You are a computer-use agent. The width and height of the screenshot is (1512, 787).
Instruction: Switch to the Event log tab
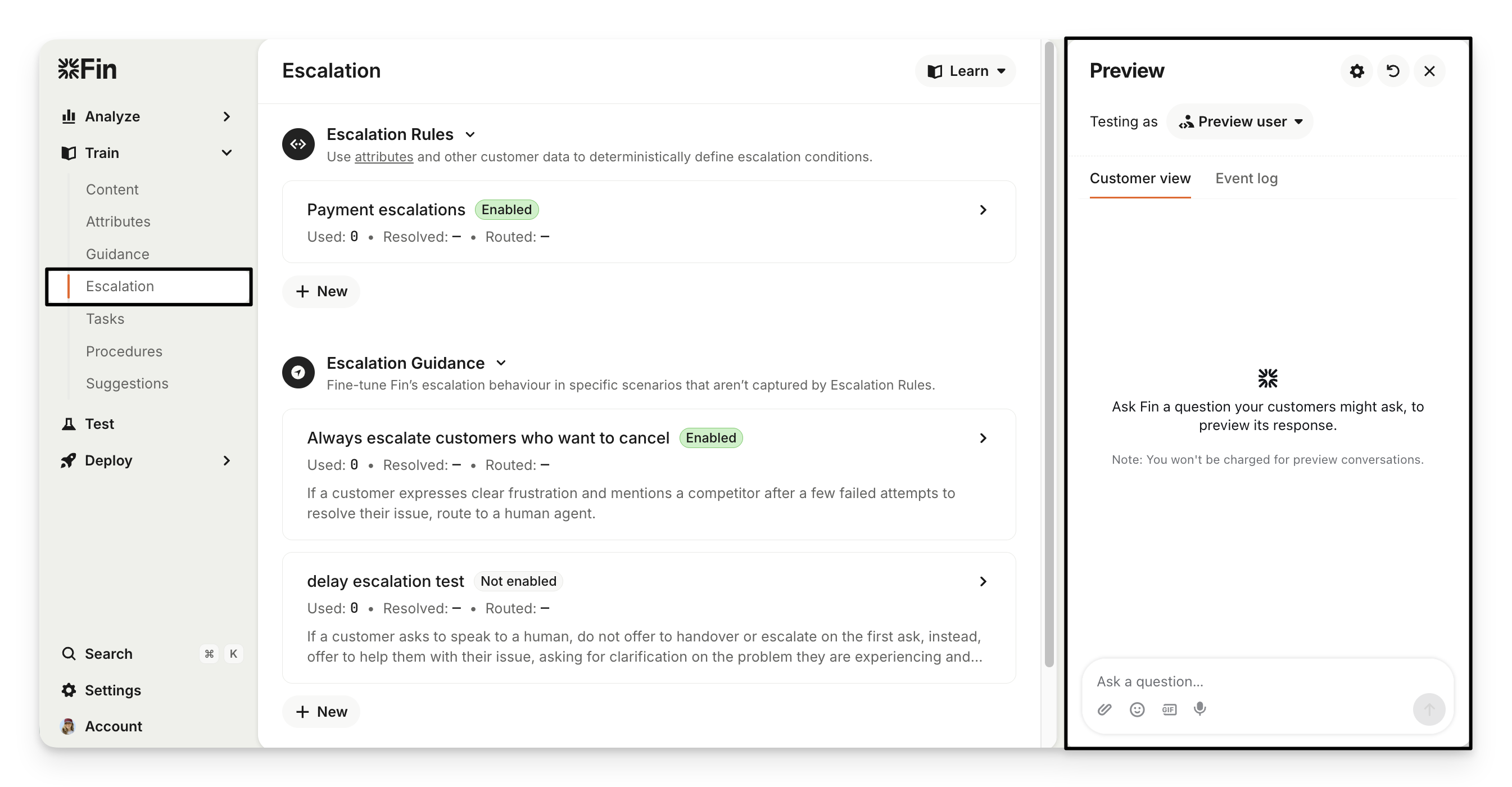click(1246, 178)
